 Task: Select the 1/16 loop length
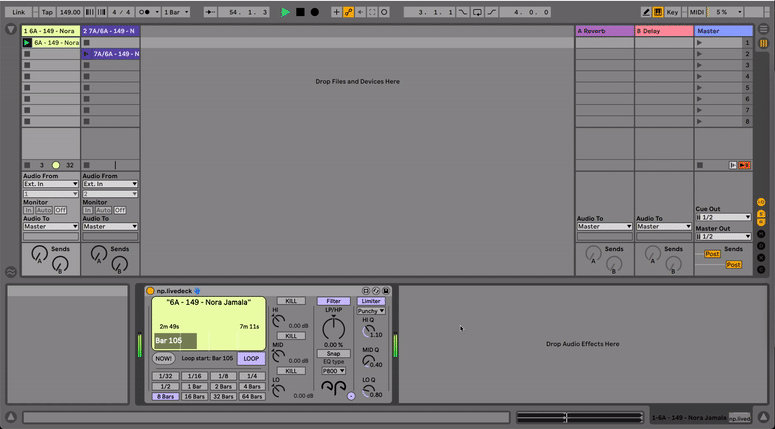click(194, 376)
